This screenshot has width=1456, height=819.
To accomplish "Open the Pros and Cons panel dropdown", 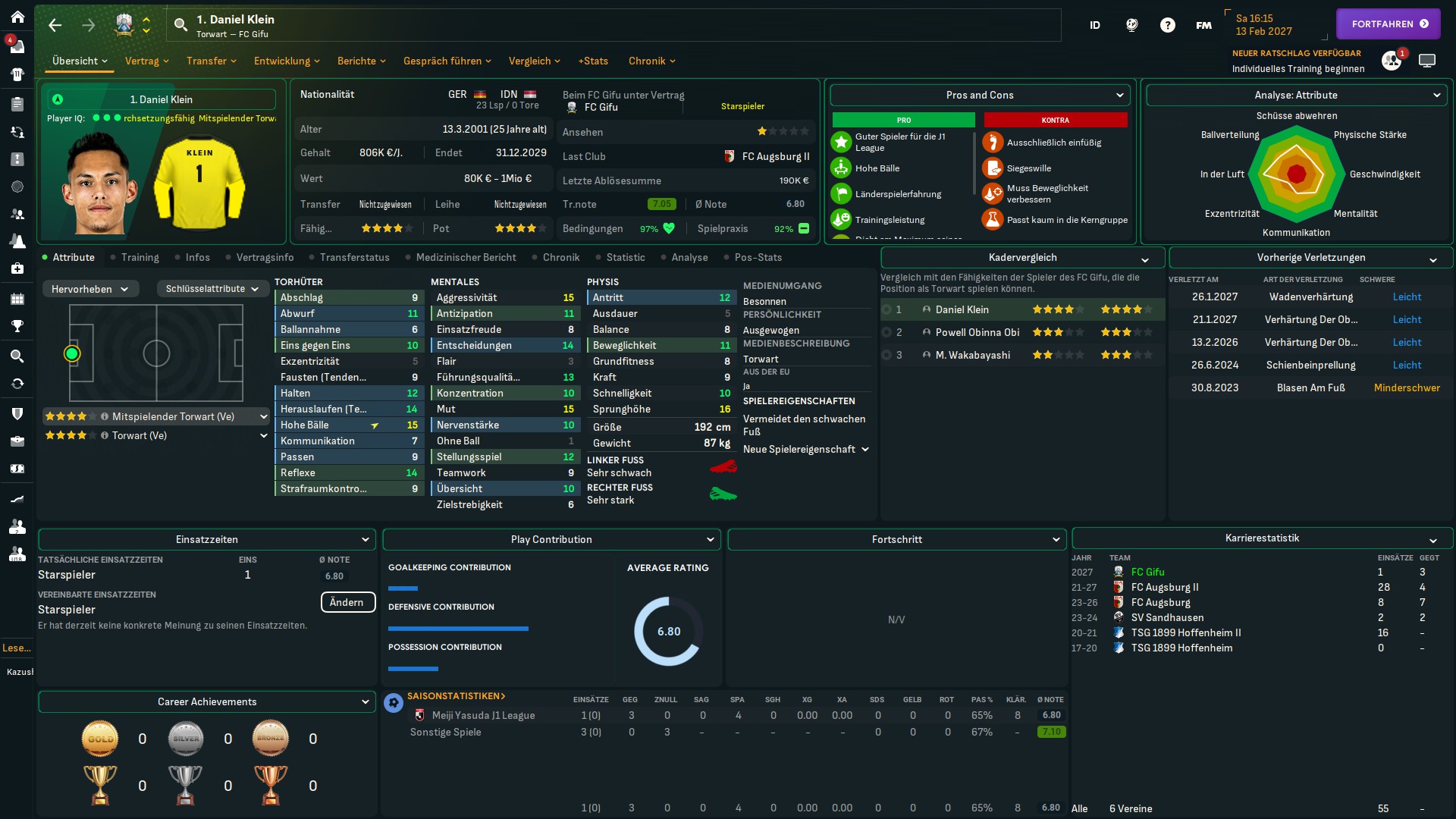I will (980, 95).
